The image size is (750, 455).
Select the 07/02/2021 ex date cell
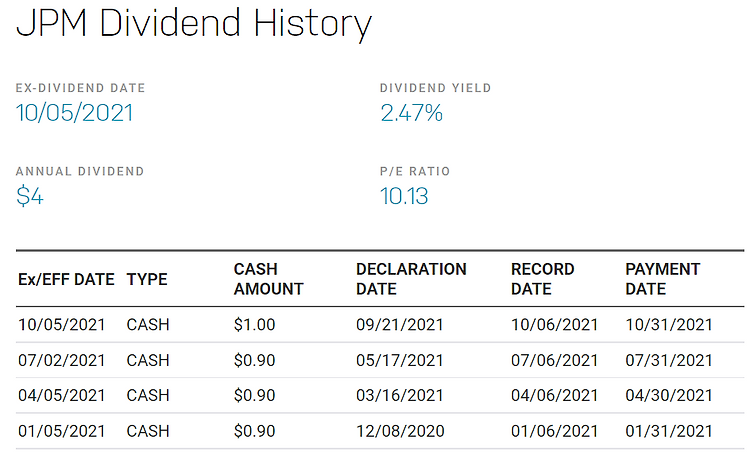point(61,360)
